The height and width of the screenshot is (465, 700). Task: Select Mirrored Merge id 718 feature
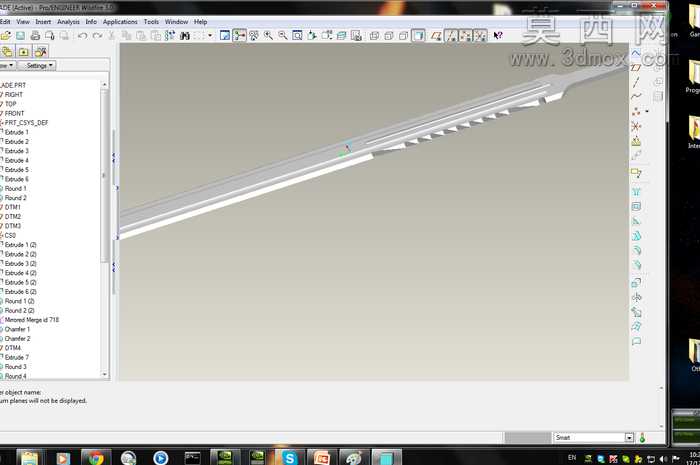point(31,320)
